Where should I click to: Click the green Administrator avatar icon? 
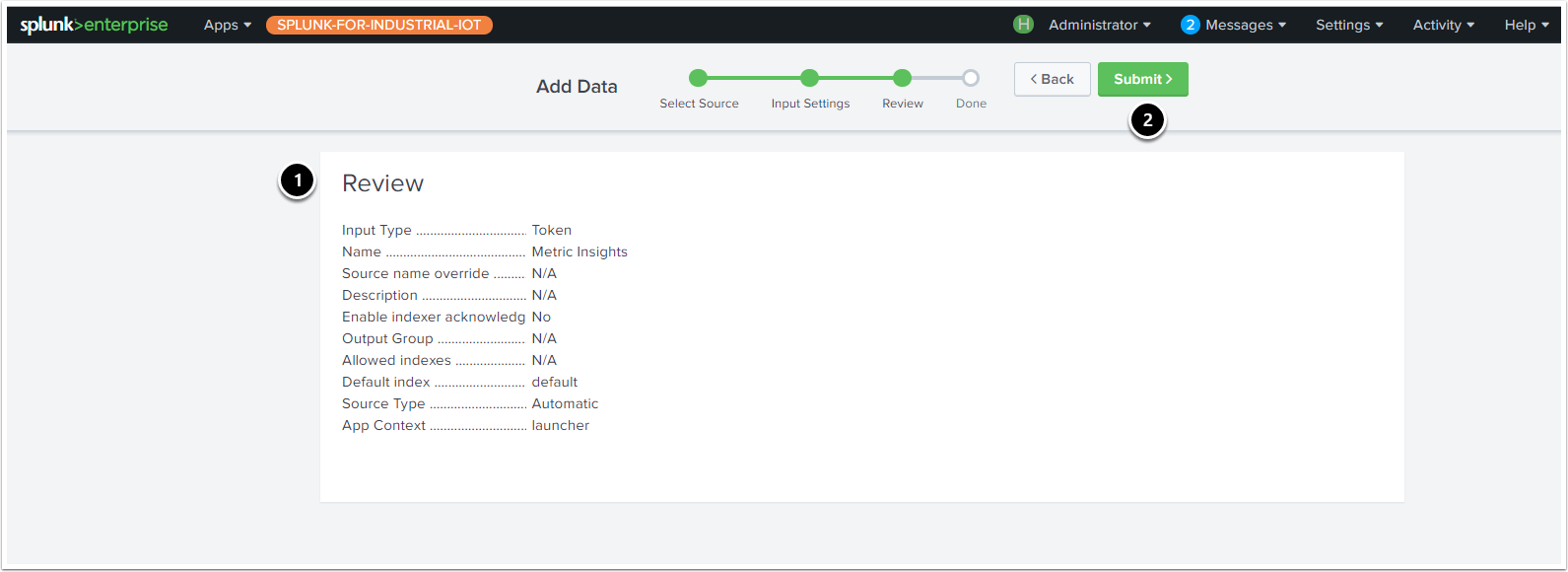(x=1023, y=25)
